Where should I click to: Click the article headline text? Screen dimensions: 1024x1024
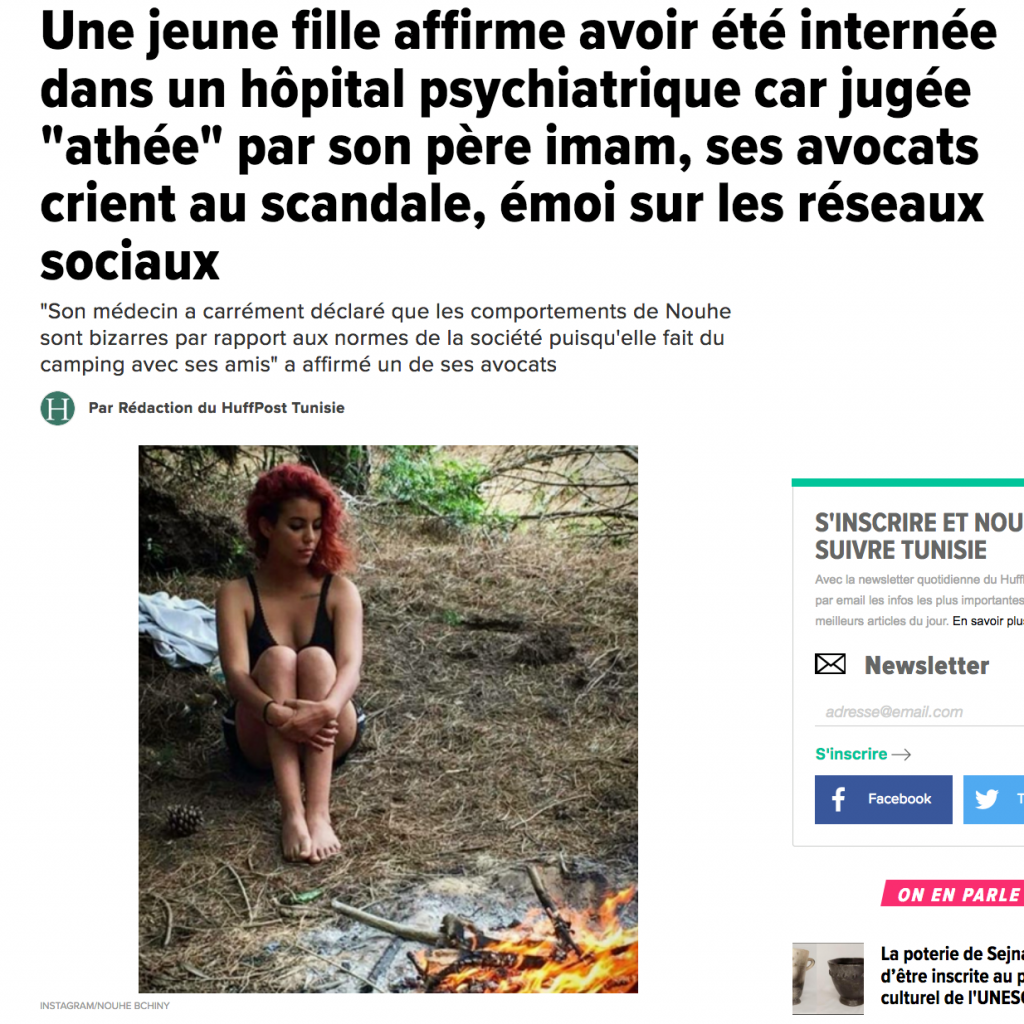pyautogui.click(x=519, y=146)
